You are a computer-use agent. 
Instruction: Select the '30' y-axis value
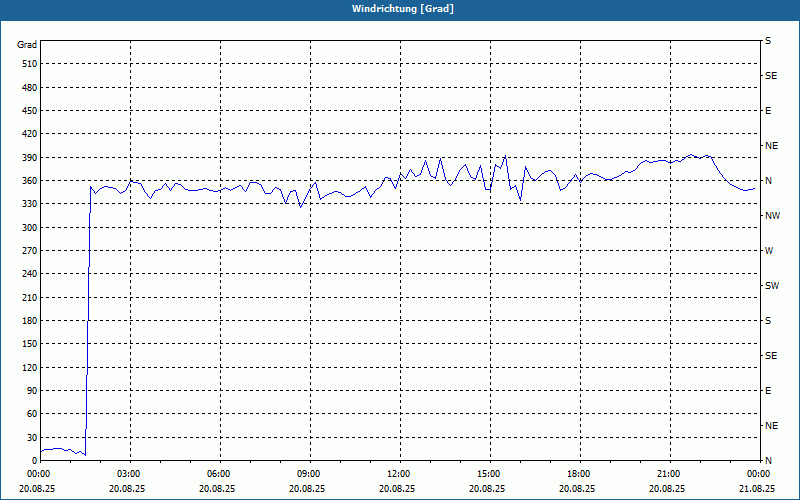[x=32, y=438]
